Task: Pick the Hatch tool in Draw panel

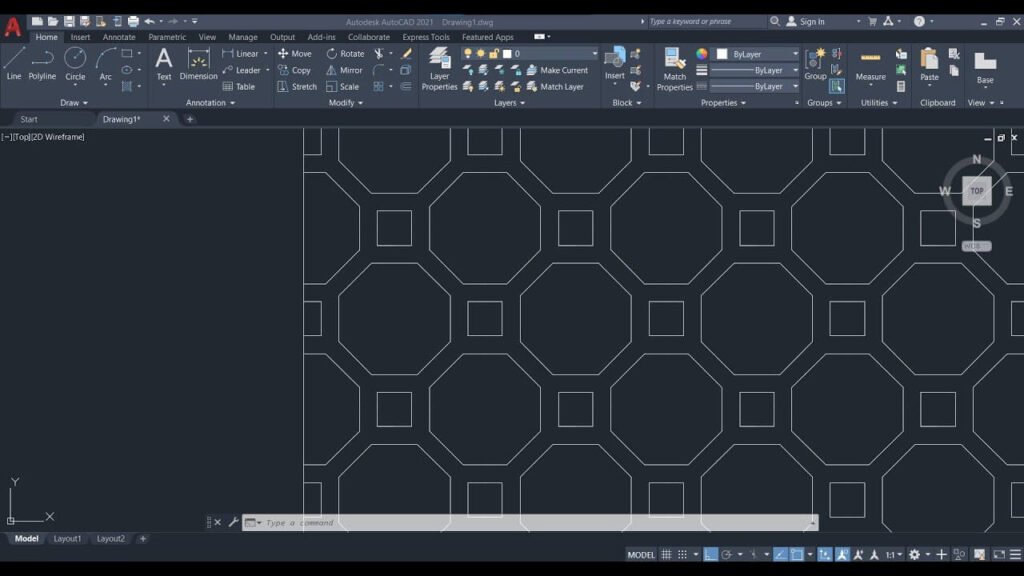Action: tap(127, 86)
